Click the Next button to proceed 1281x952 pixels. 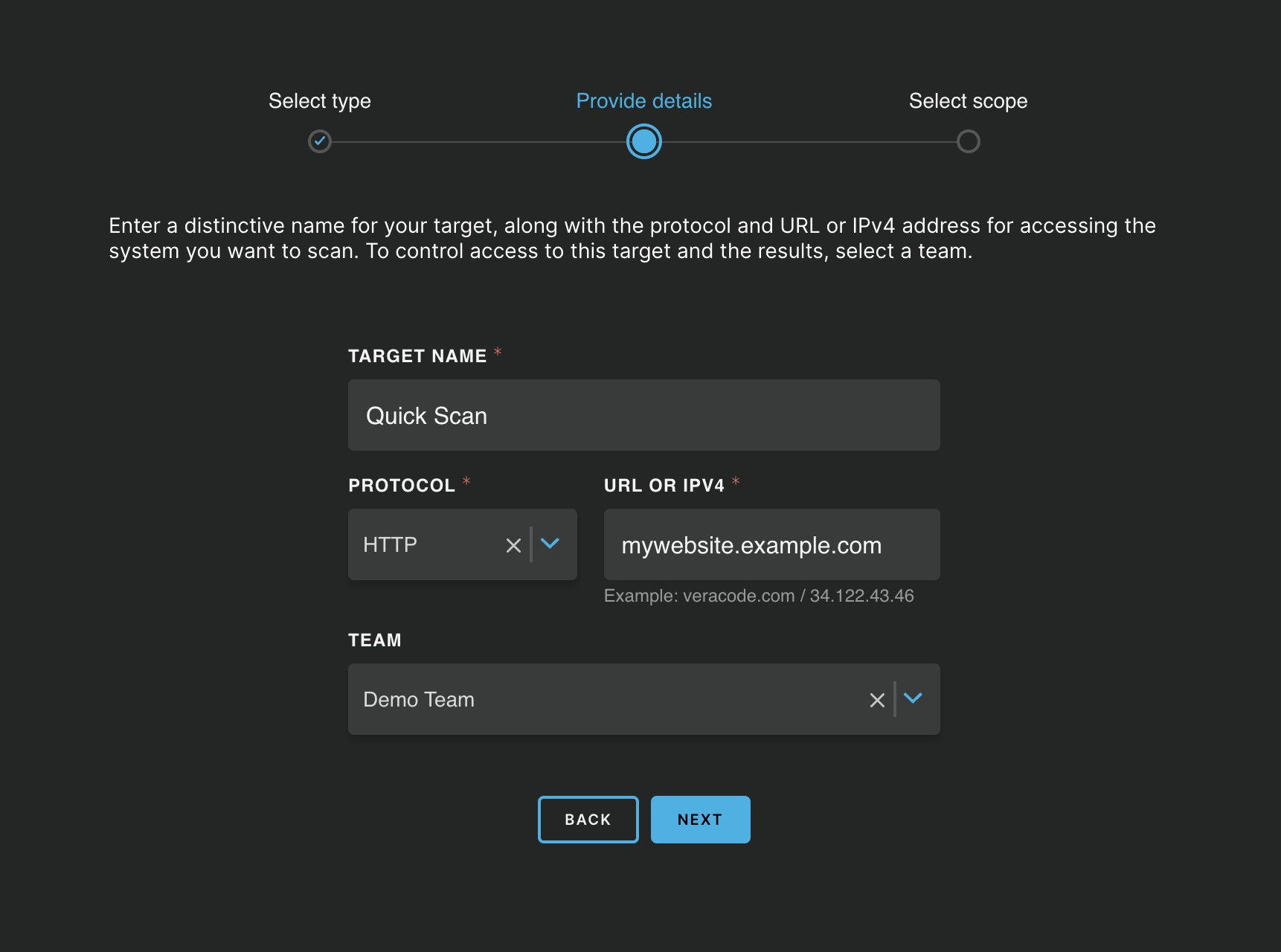700,819
